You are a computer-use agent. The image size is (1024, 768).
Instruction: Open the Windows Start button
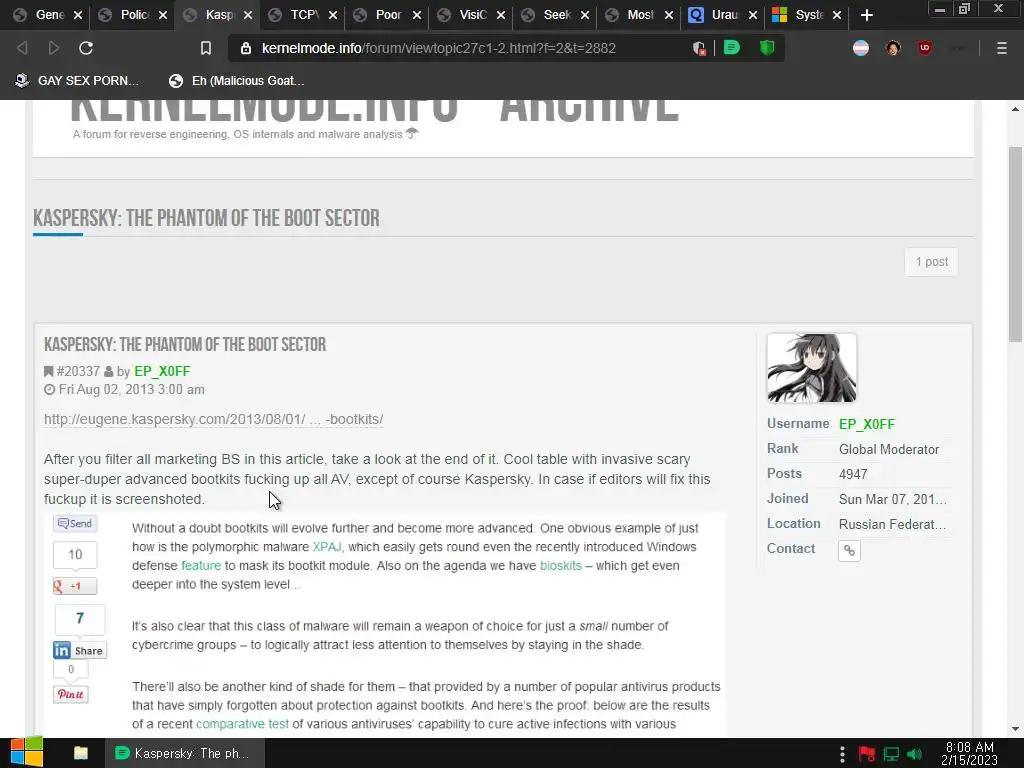coord(27,753)
